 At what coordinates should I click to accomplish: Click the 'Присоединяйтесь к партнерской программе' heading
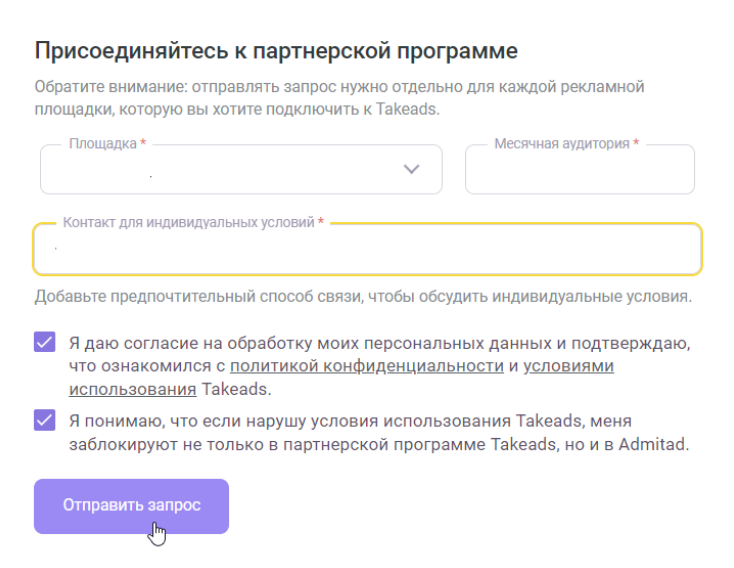pos(276,50)
